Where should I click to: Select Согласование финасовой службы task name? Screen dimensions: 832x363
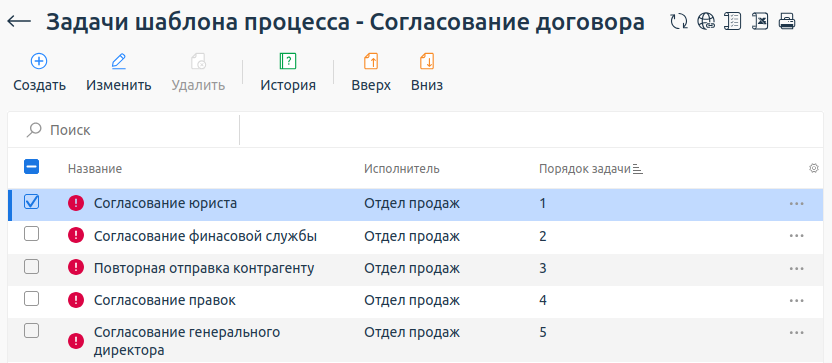205,236
